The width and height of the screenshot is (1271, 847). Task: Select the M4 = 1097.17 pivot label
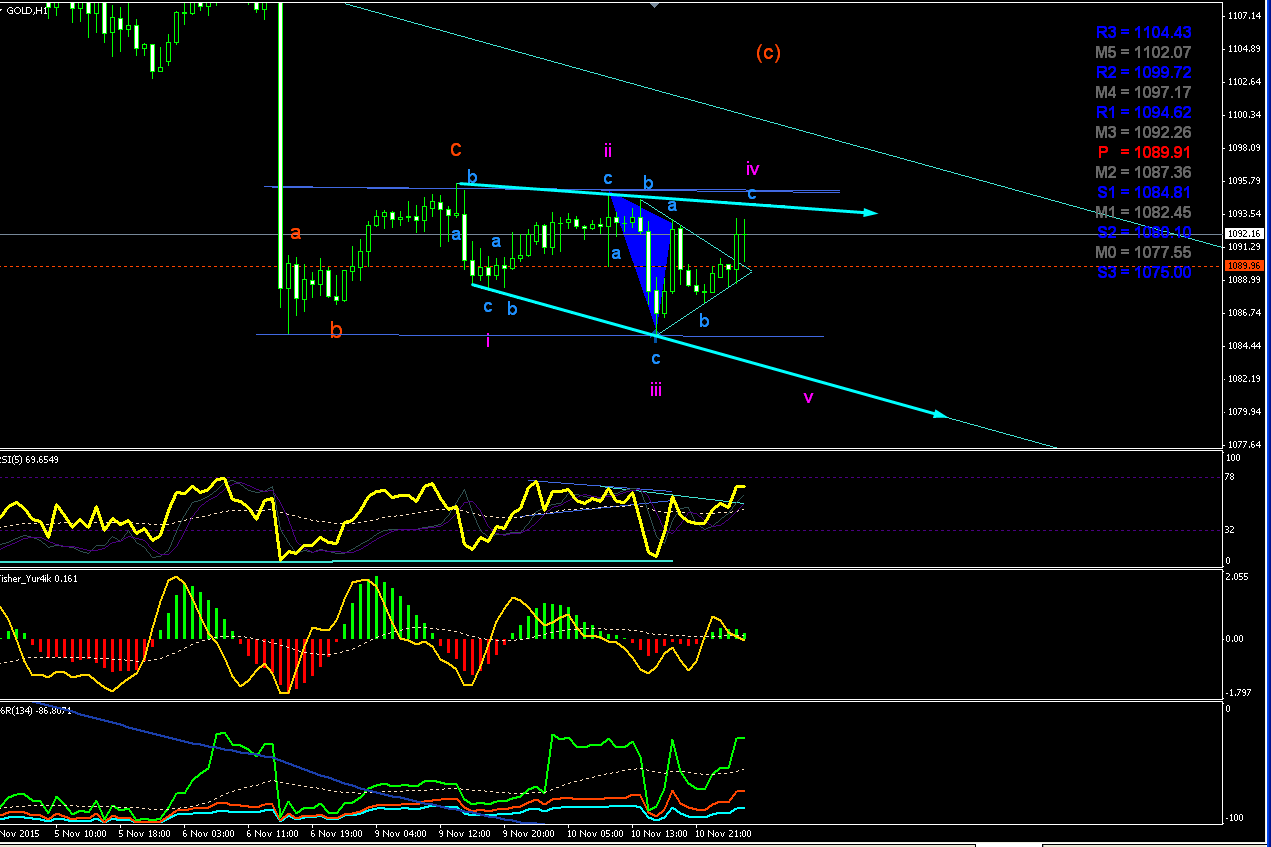(x=1143, y=92)
